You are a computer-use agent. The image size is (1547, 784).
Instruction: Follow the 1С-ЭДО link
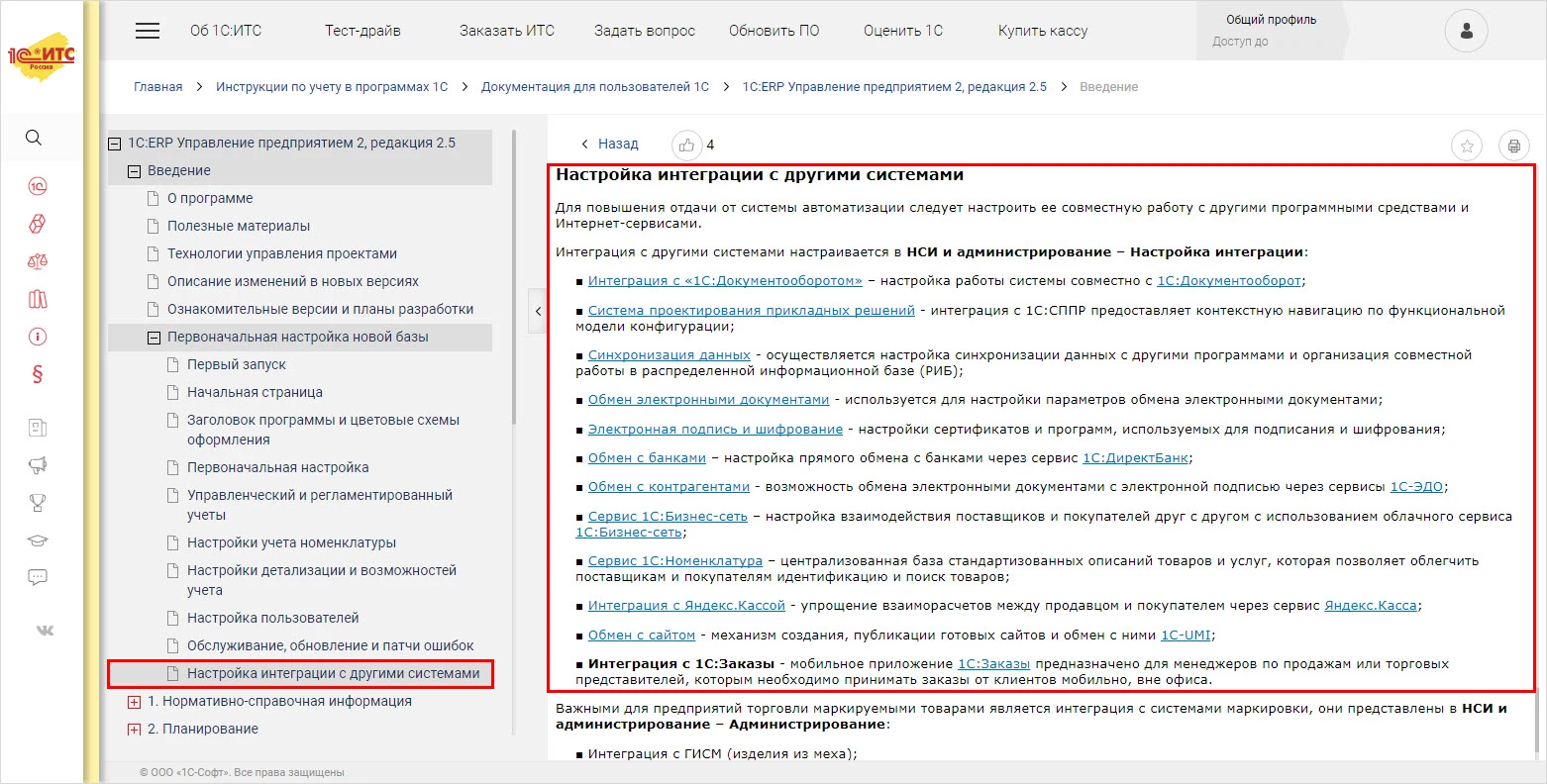click(1417, 487)
